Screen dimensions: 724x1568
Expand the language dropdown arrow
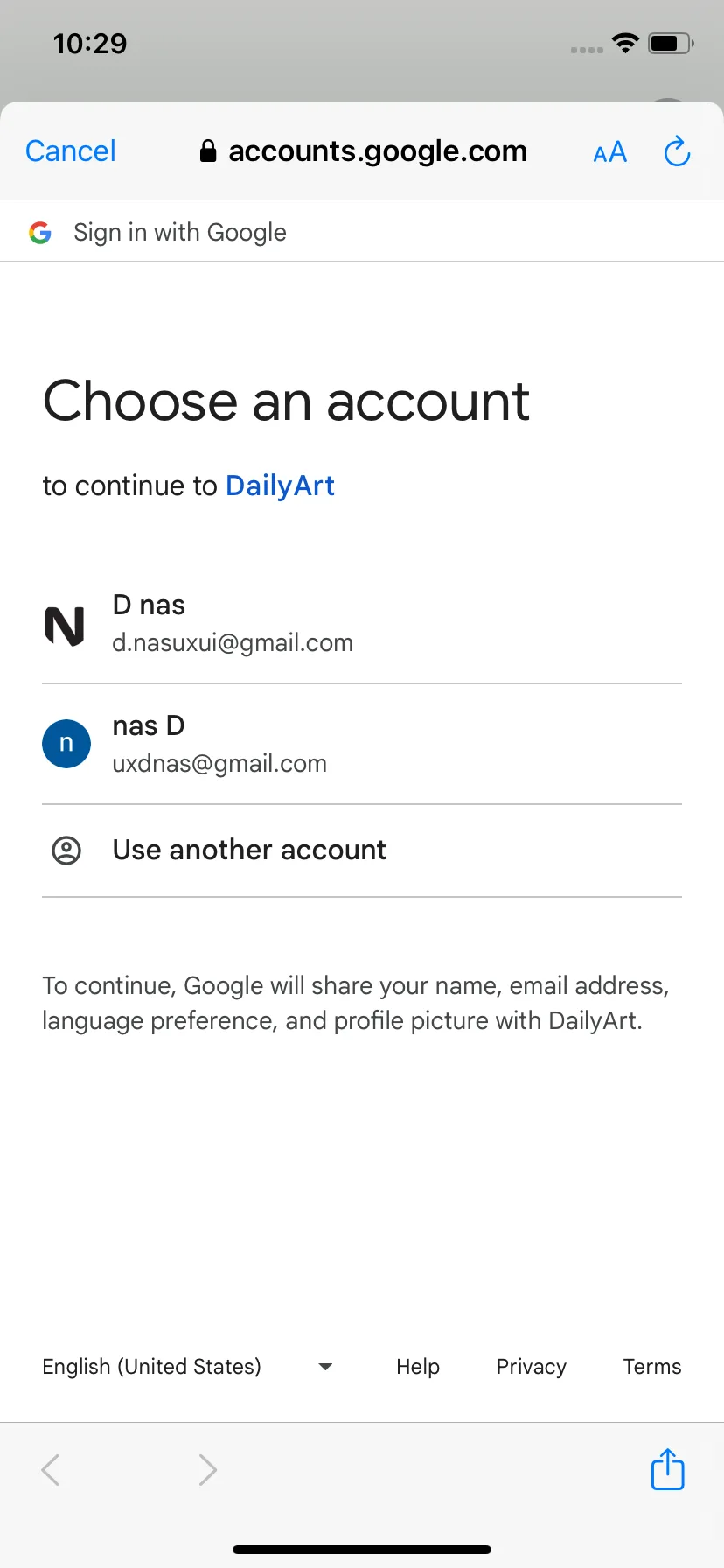click(x=325, y=1366)
